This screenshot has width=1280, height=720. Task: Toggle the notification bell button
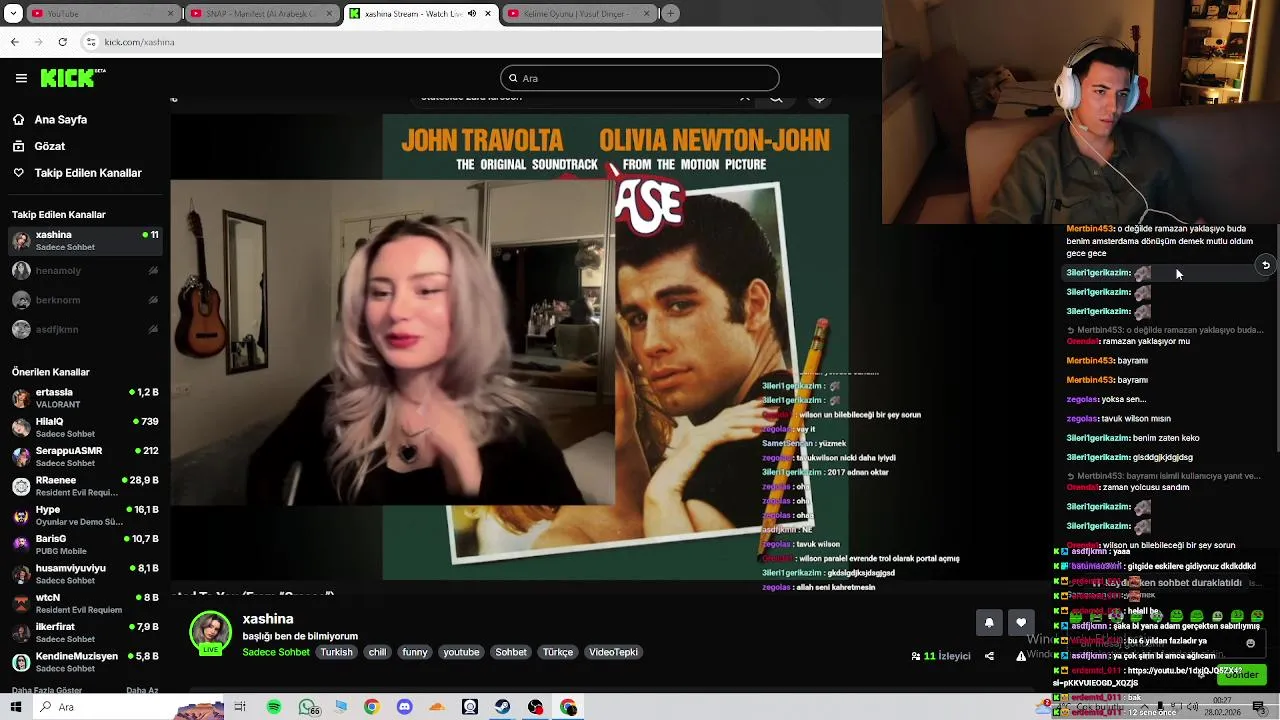pos(989,622)
